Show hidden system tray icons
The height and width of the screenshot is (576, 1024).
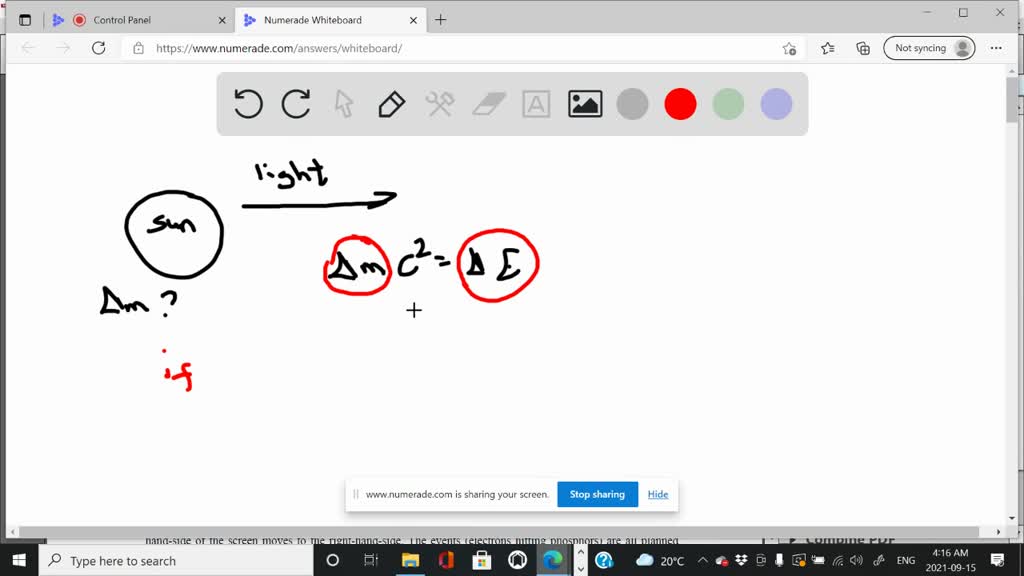click(703, 560)
